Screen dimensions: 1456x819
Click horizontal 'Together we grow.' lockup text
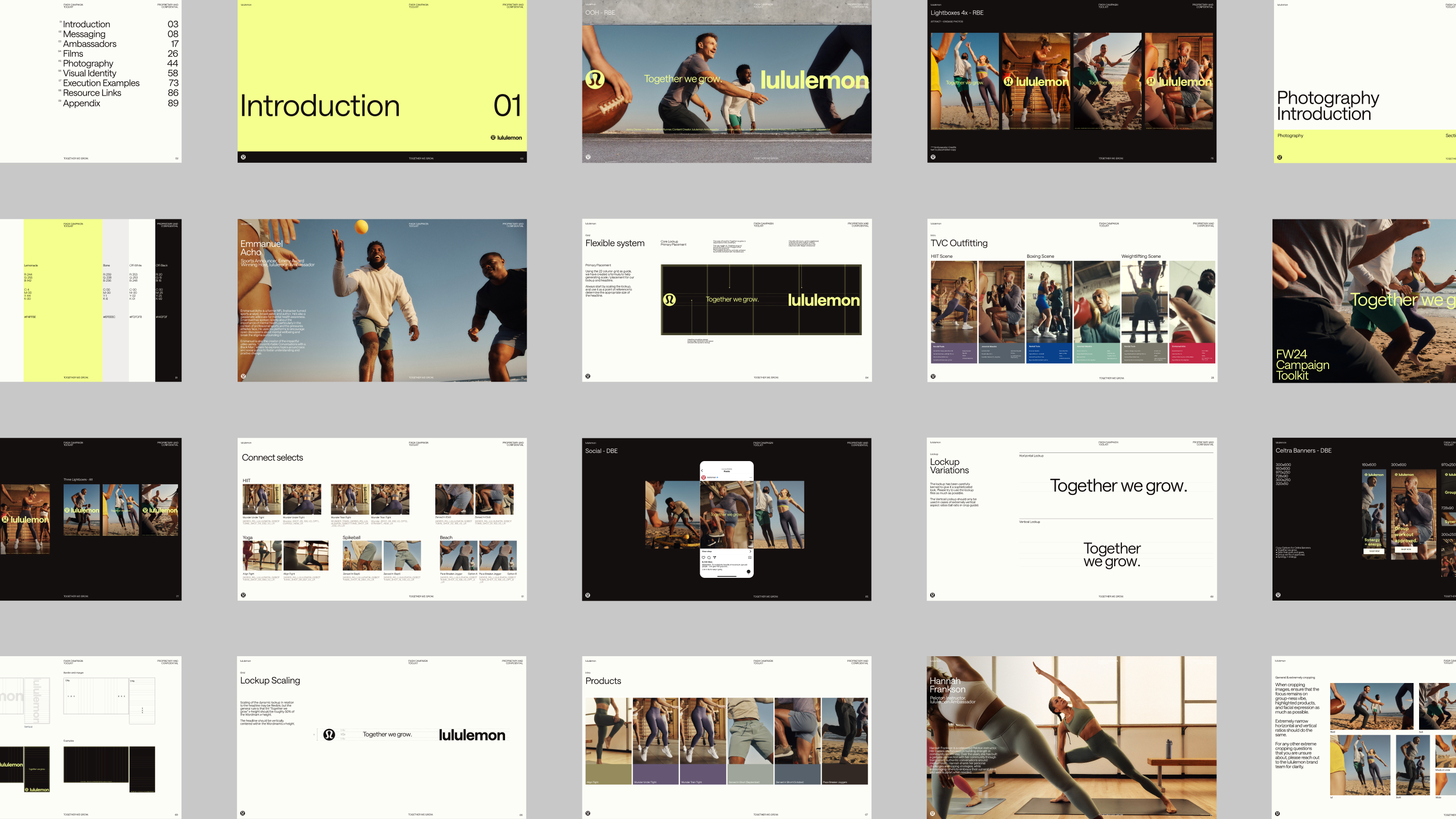pos(1118,485)
